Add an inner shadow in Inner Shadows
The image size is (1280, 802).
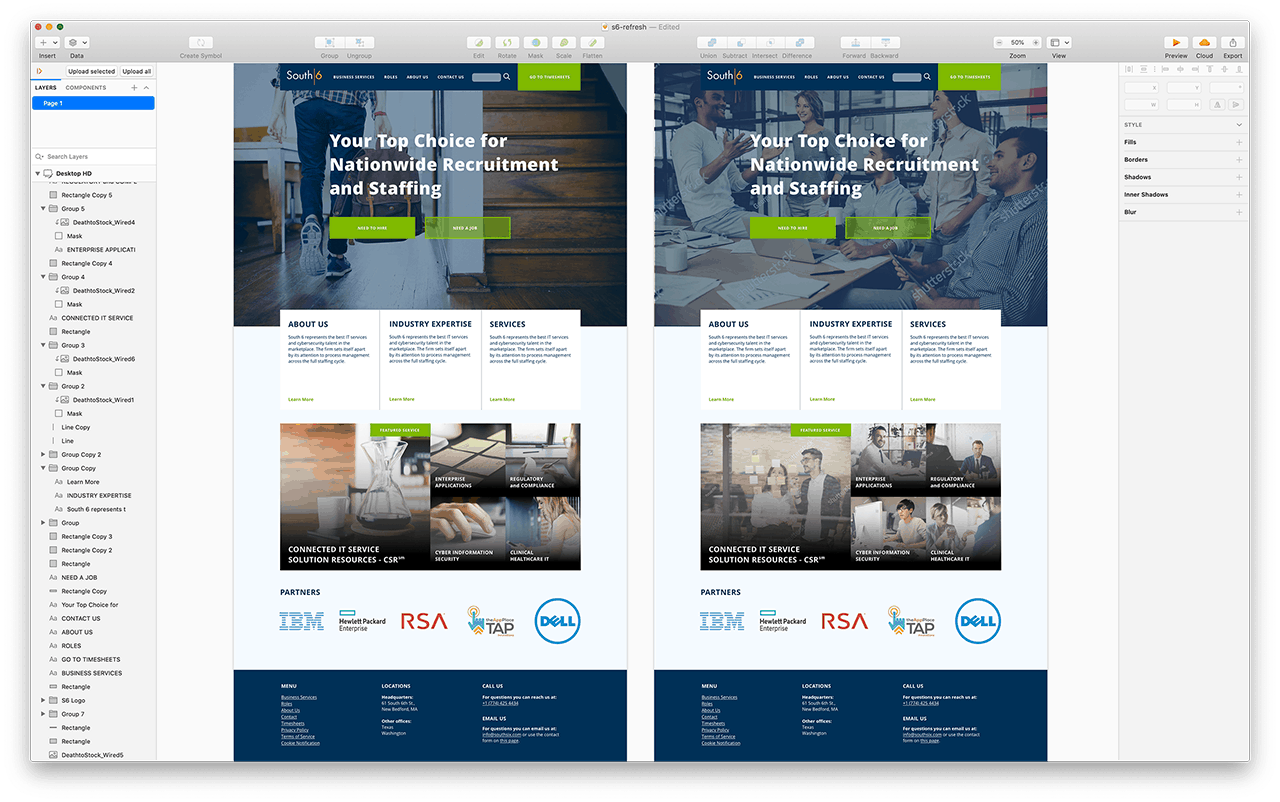pyautogui.click(x=1239, y=195)
